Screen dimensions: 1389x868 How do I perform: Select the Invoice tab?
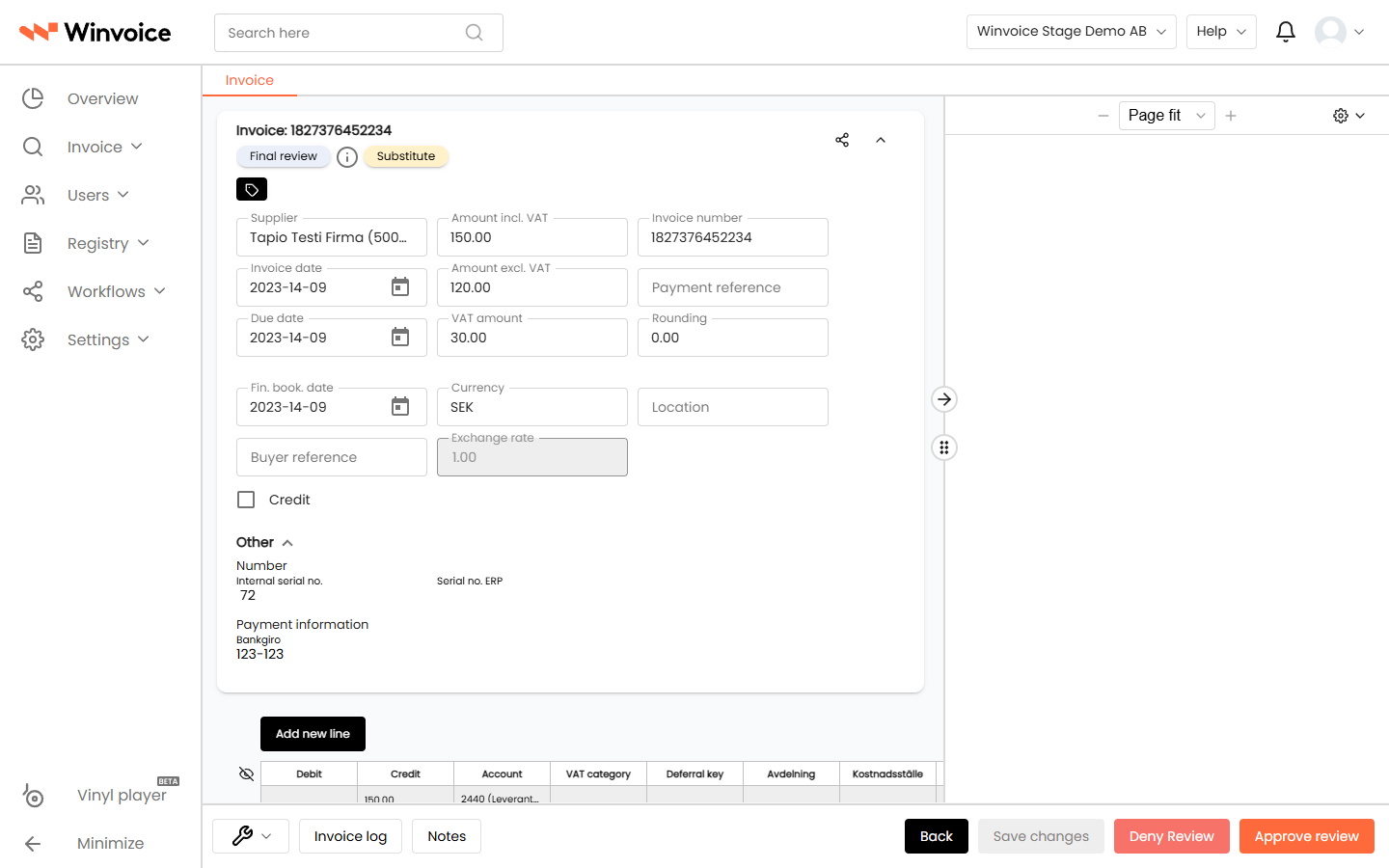point(250,80)
